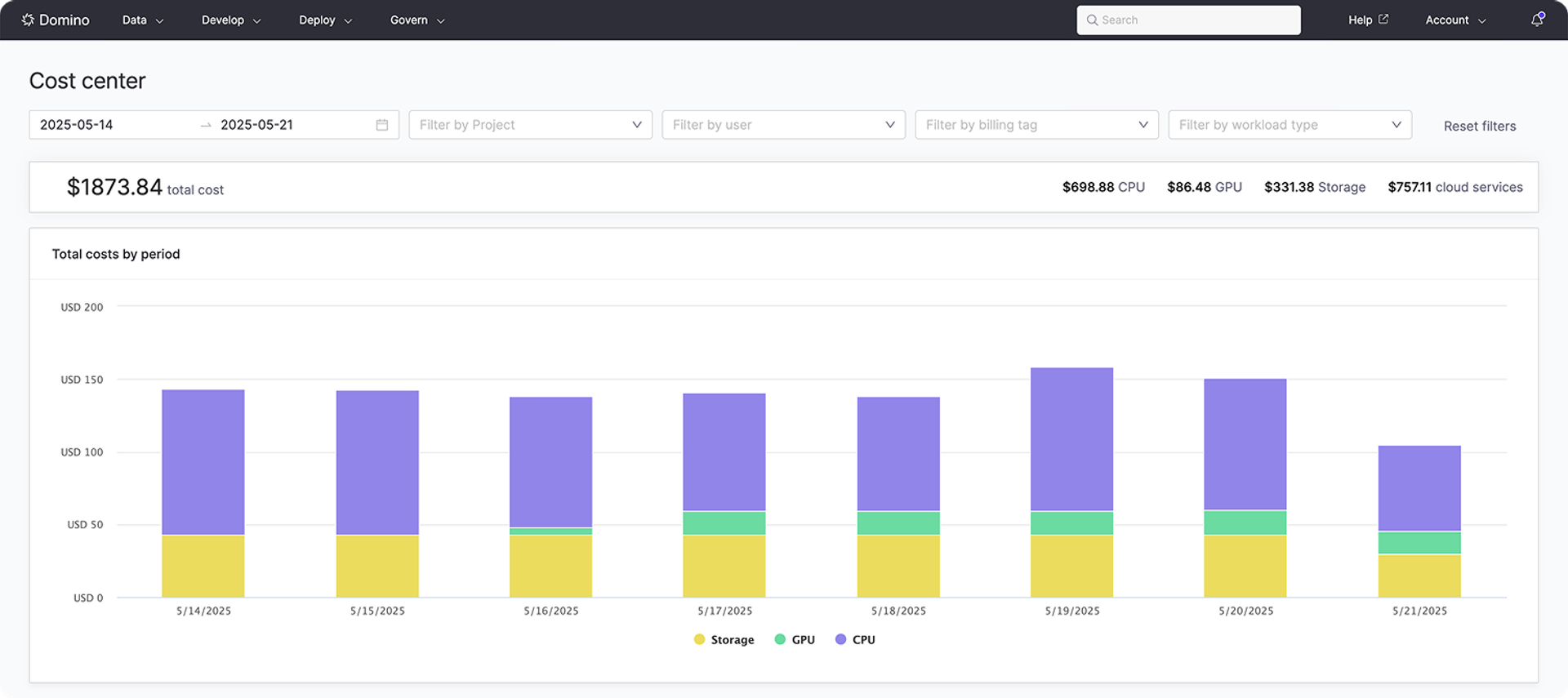Click the Domino logo icon

(28, 20)
